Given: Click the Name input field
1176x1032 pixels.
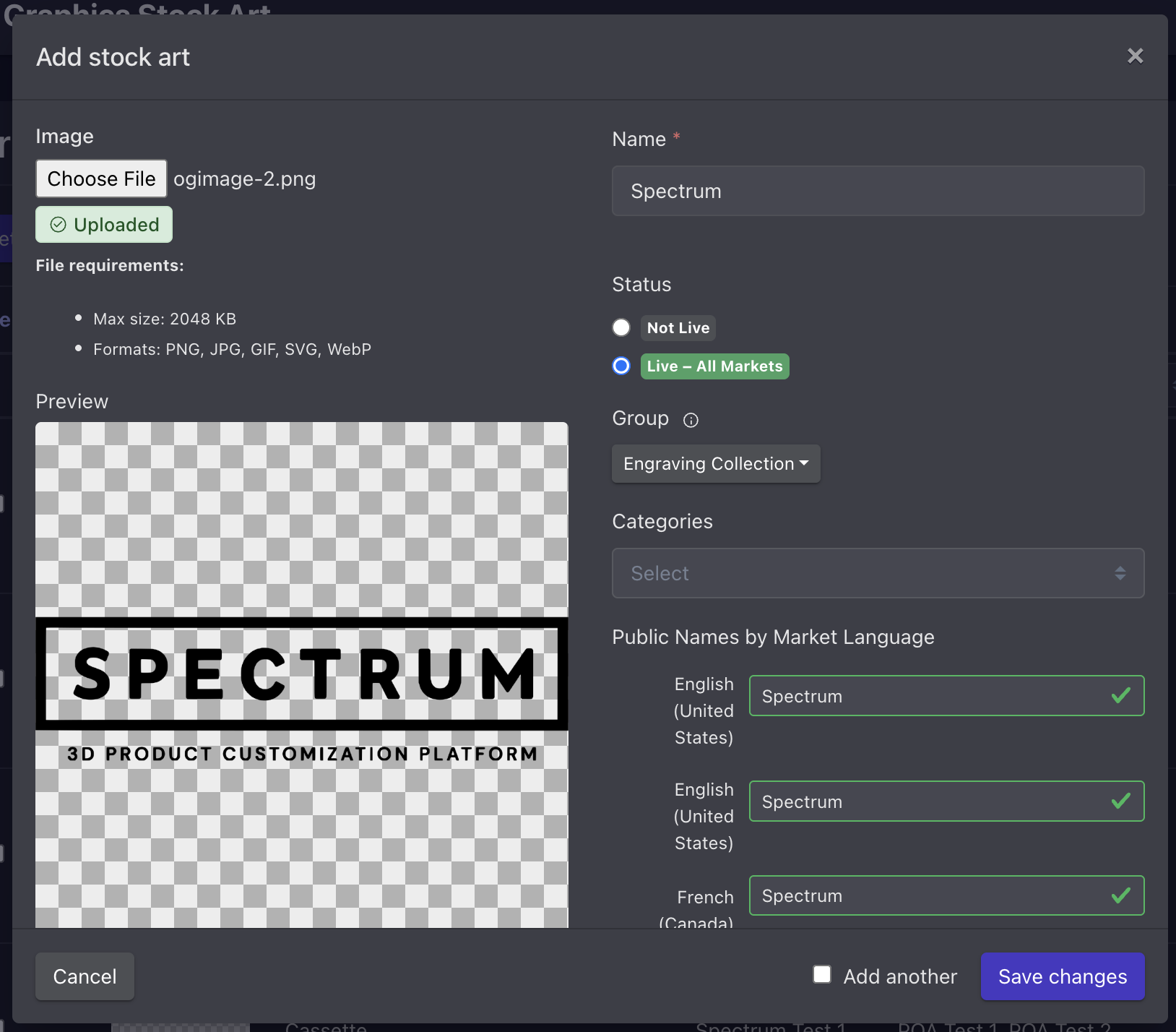Looking at the screenshot, I should (x=878, y=191).
